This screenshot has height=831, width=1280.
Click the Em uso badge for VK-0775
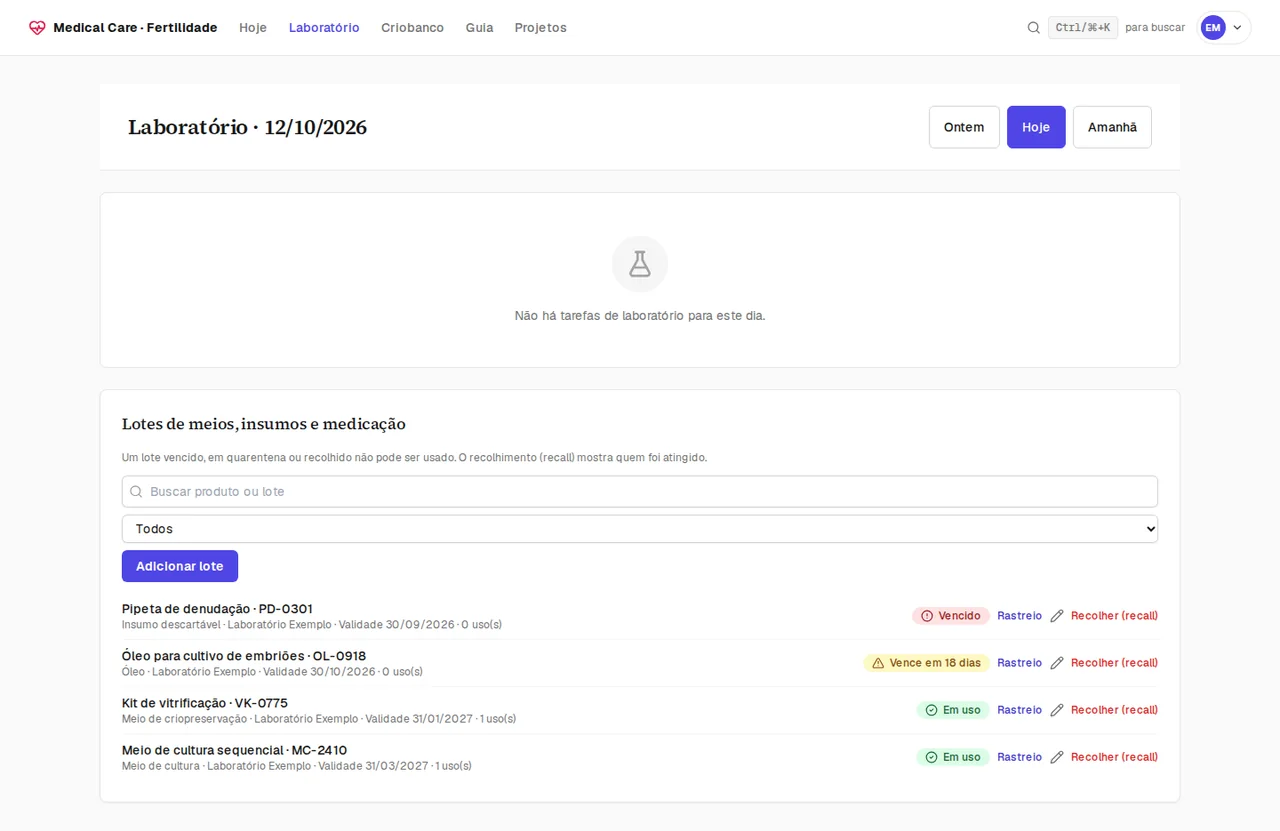pyautogui.click(x=953, y=710)
